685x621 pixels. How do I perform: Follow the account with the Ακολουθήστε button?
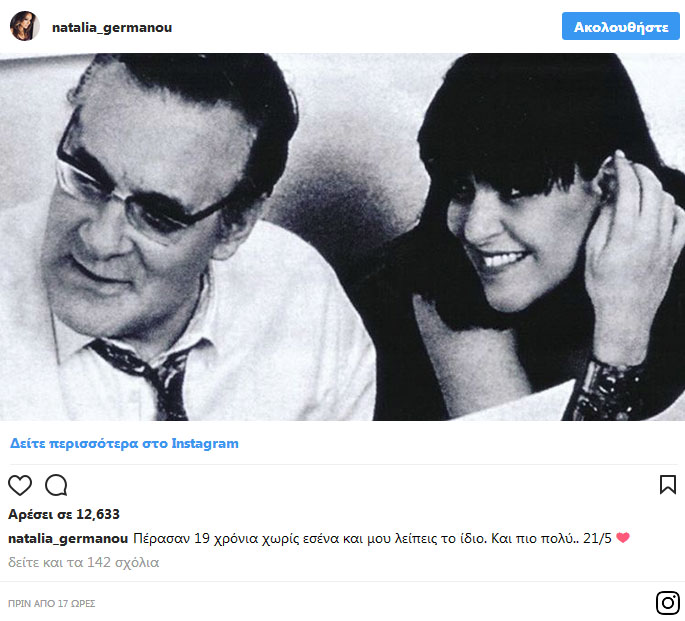coord(620,26)
